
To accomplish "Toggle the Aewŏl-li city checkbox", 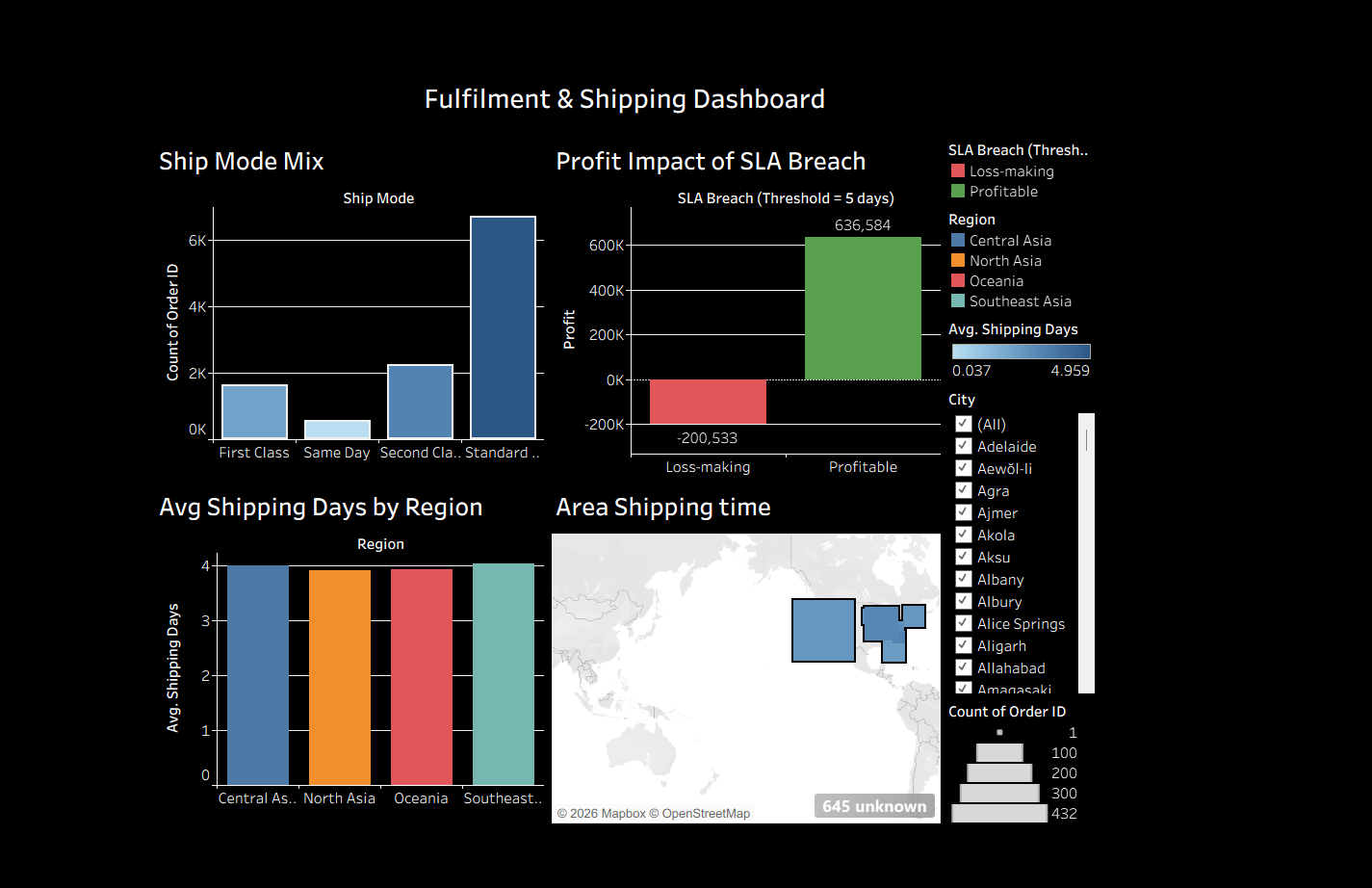I will (963, 468).
